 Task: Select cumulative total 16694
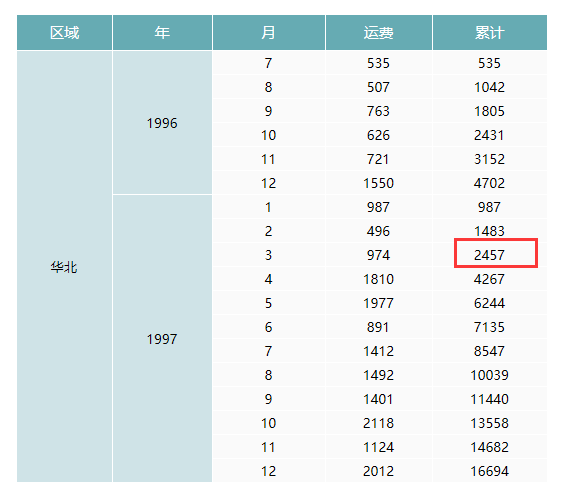click(x=489, y=471)
